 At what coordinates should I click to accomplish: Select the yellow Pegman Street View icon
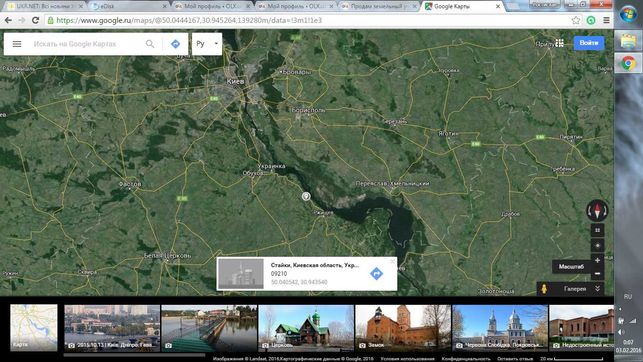coord(544,289)
